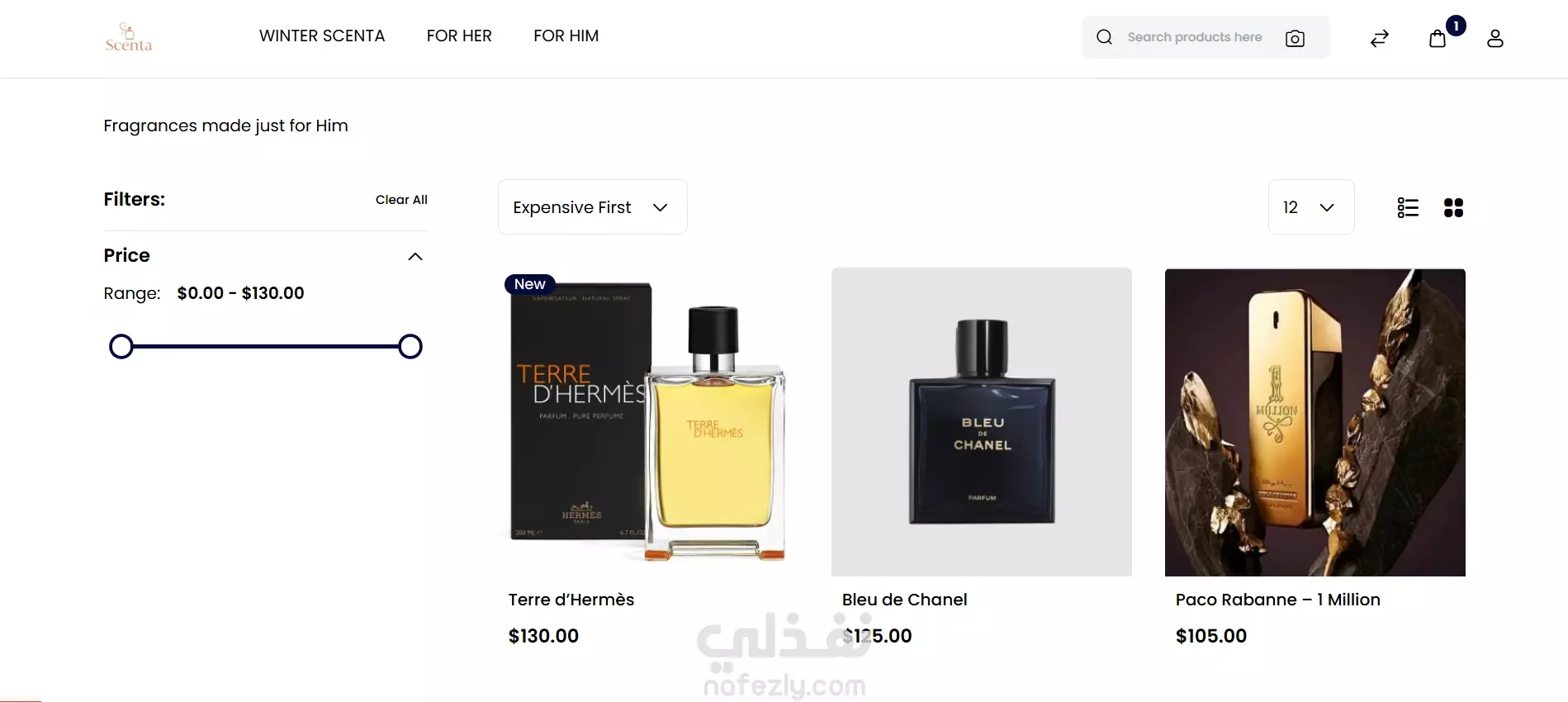The width and height of the screenshot is (1568, 702).
Task: Go to the FOR HIM section
Action: pos(566,36)
